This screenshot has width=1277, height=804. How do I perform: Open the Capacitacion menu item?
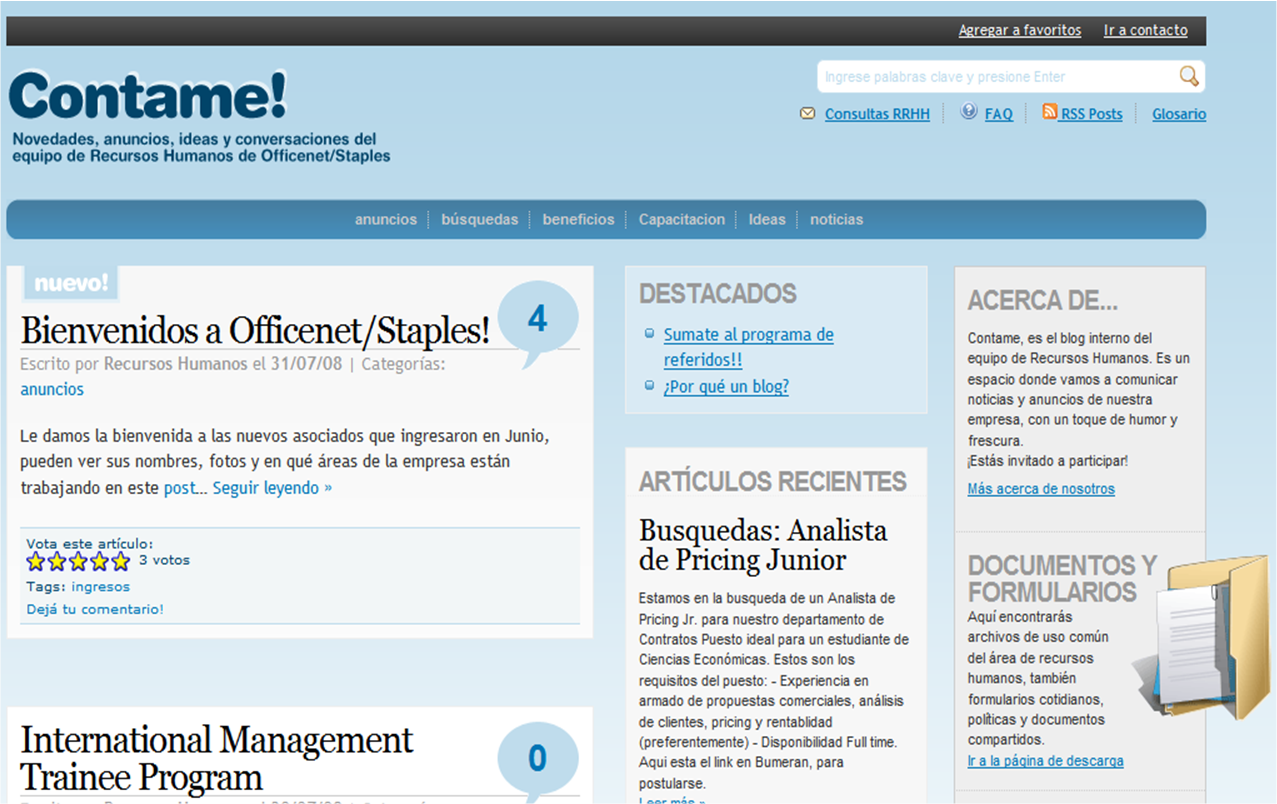click(681, 220)
